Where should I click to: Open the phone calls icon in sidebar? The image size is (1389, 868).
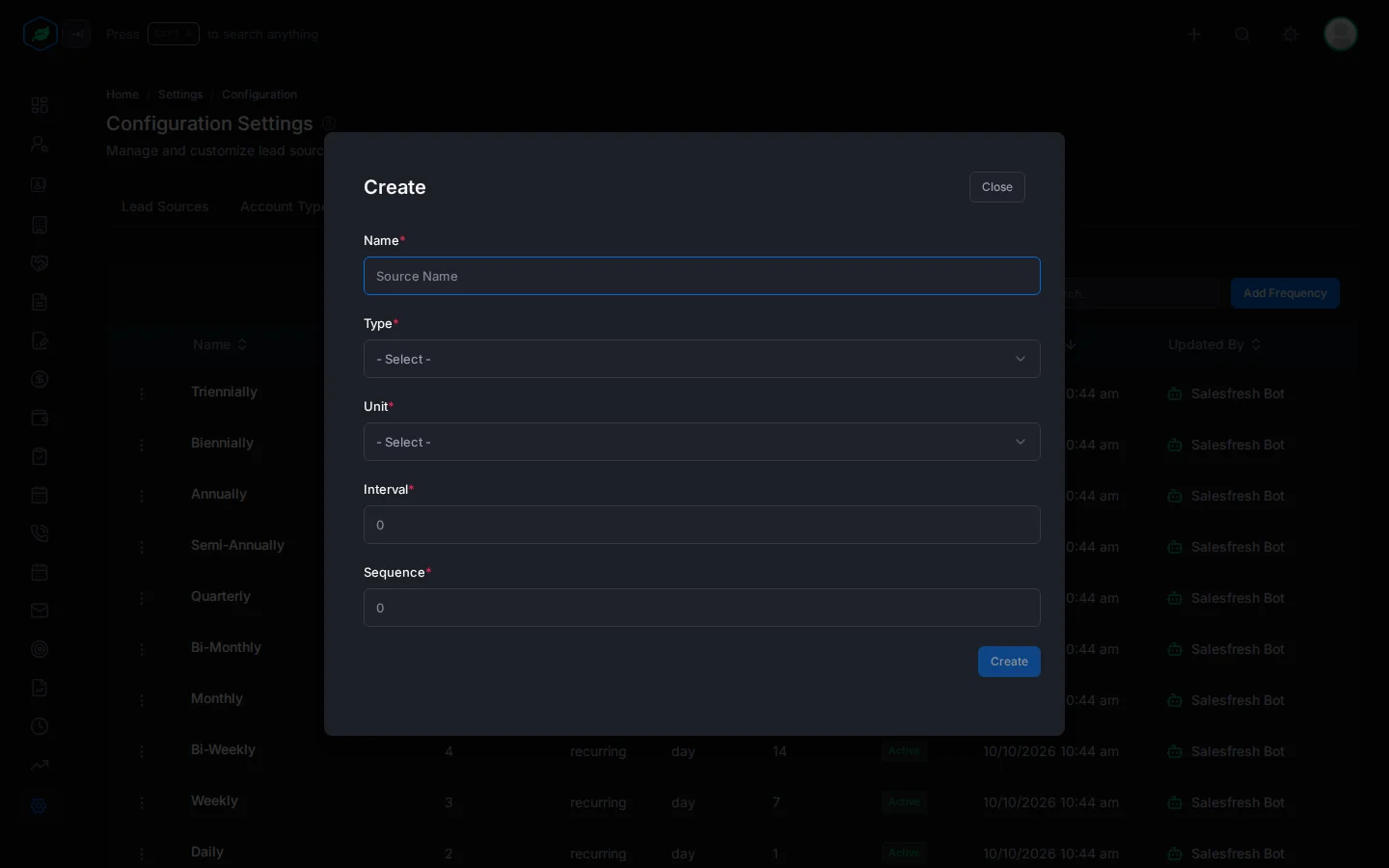click(x=40, y=533)
